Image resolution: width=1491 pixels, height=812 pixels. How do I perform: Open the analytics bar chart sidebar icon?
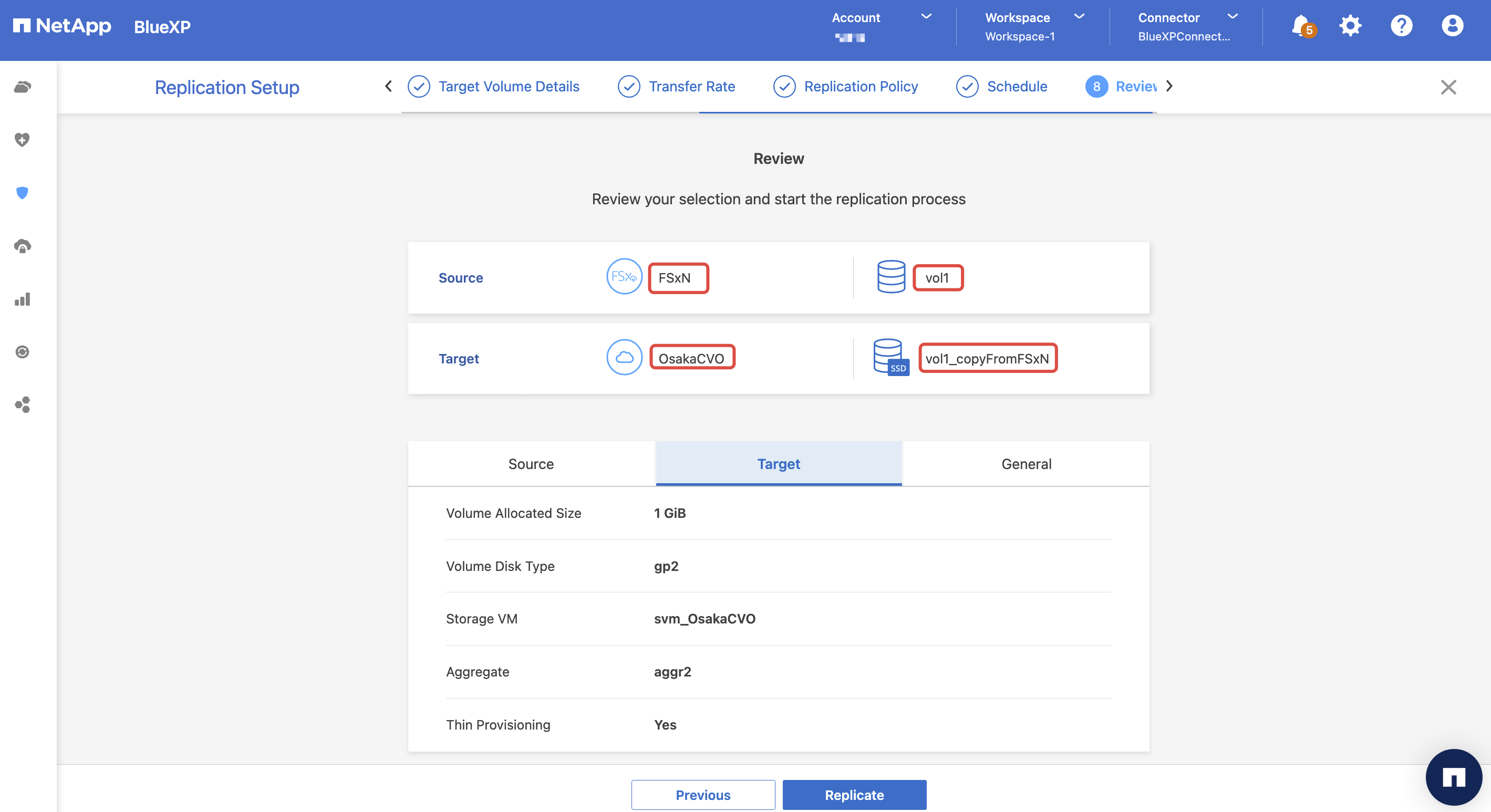(x=22, y=299)
